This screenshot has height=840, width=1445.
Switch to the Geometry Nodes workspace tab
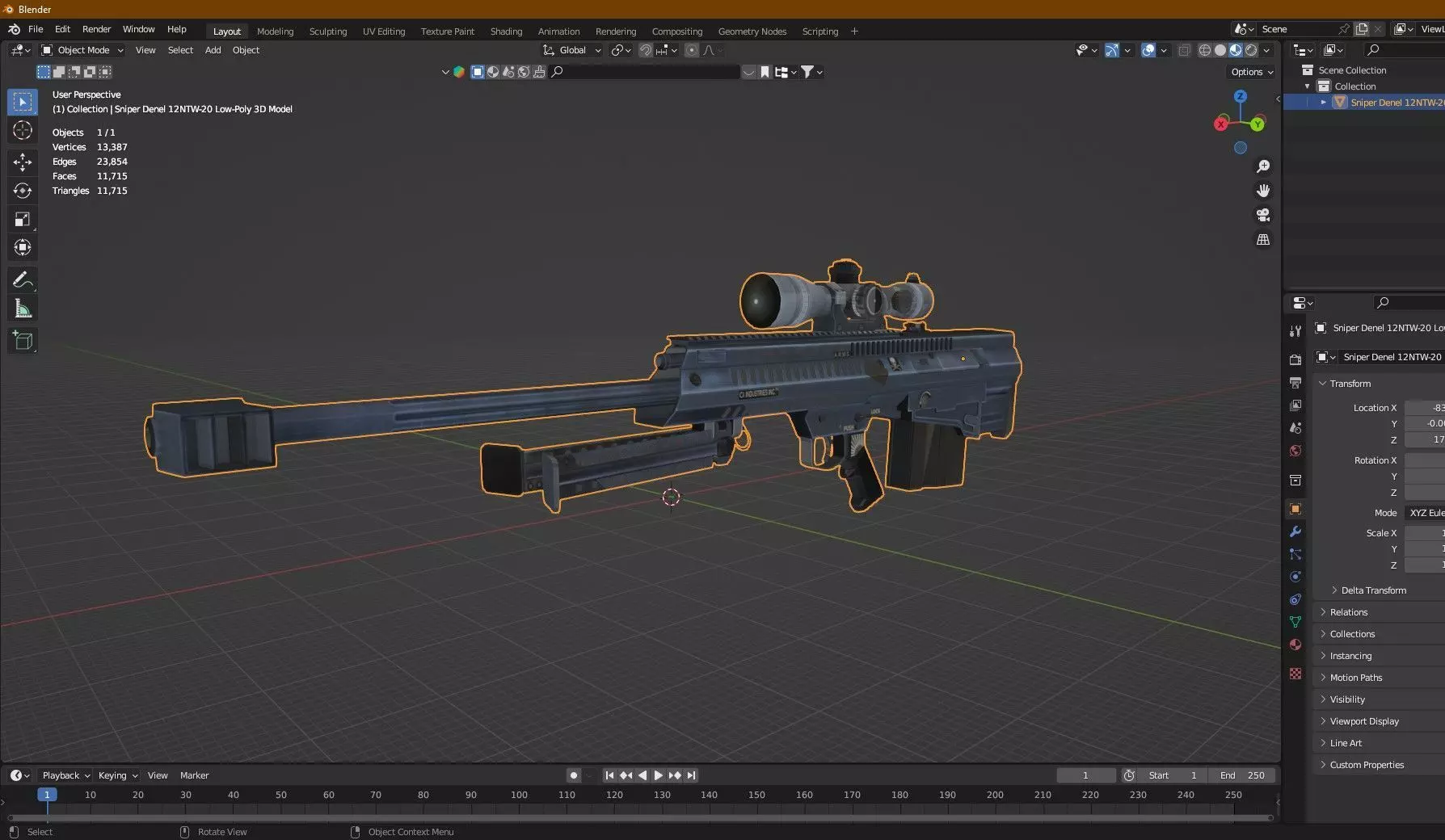tap(752, 31)
